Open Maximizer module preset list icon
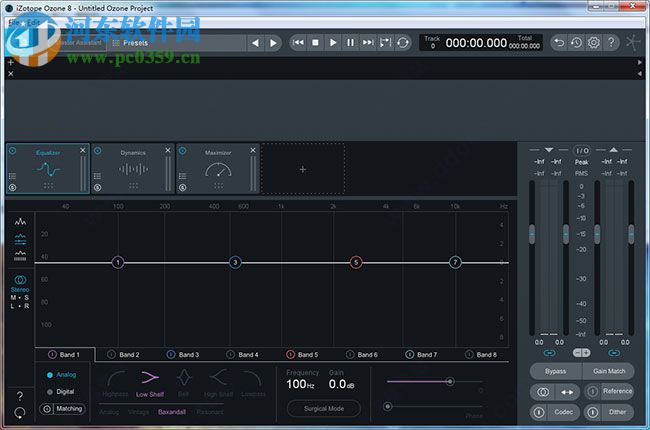This screenshot has width=650, height=430. [182, 176]
